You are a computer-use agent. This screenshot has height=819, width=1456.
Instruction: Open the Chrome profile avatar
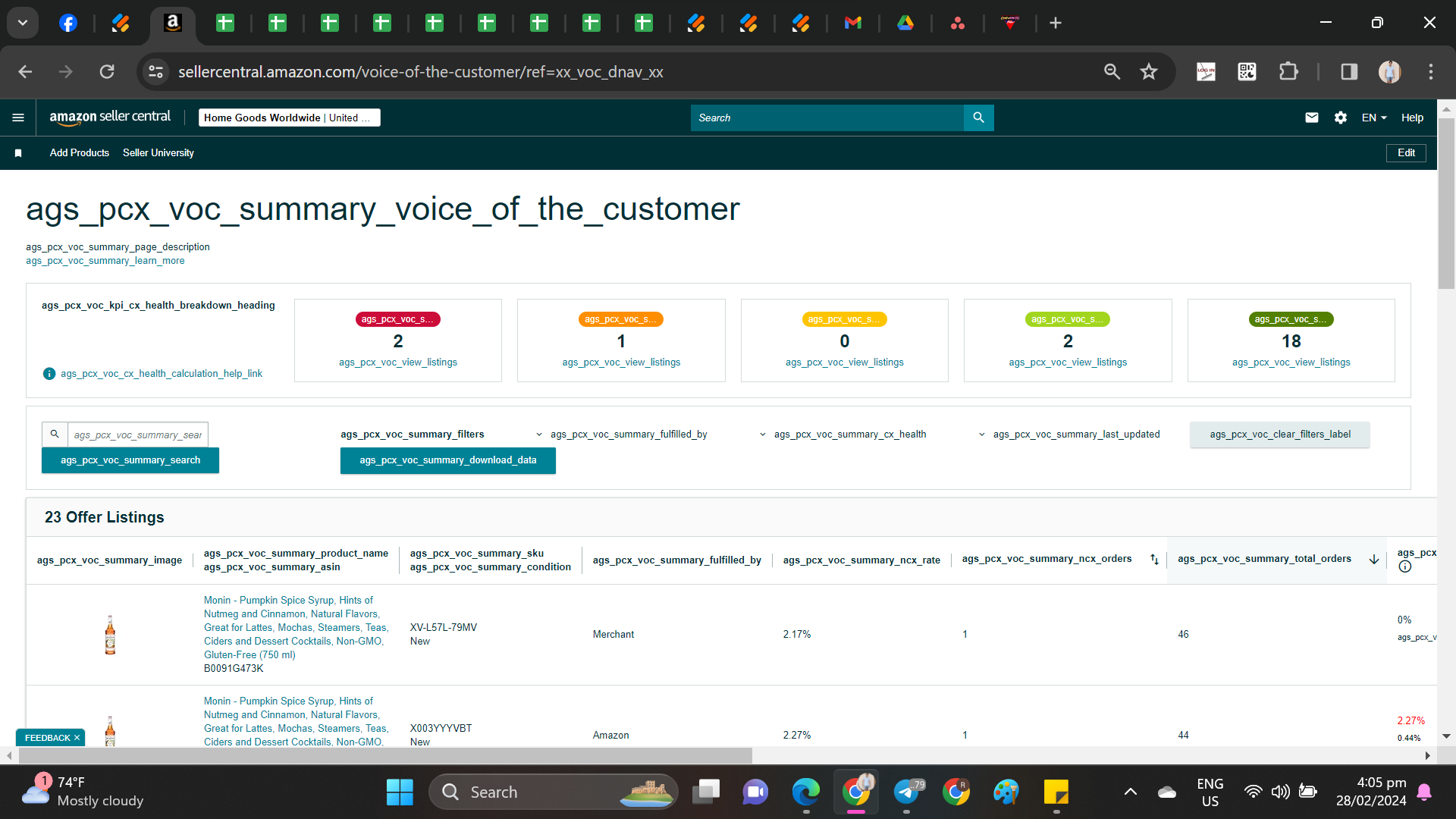coord(1389,72)
